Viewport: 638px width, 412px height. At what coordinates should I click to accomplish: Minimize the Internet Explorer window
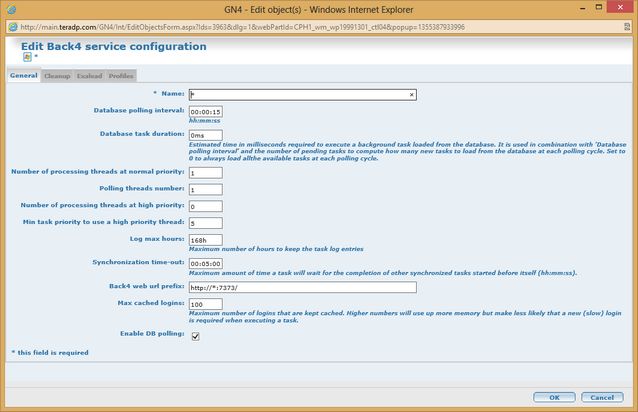(582, 8)
